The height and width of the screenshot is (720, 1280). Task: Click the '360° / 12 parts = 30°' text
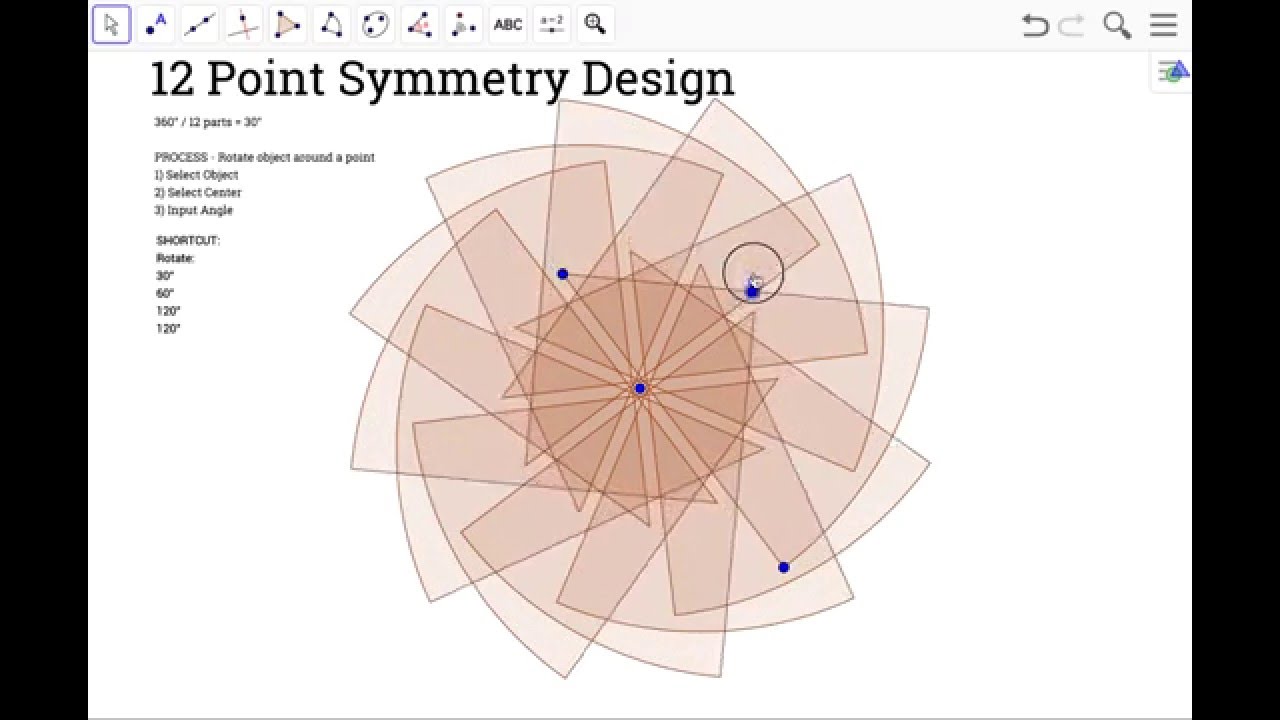(x=207, y=122)
